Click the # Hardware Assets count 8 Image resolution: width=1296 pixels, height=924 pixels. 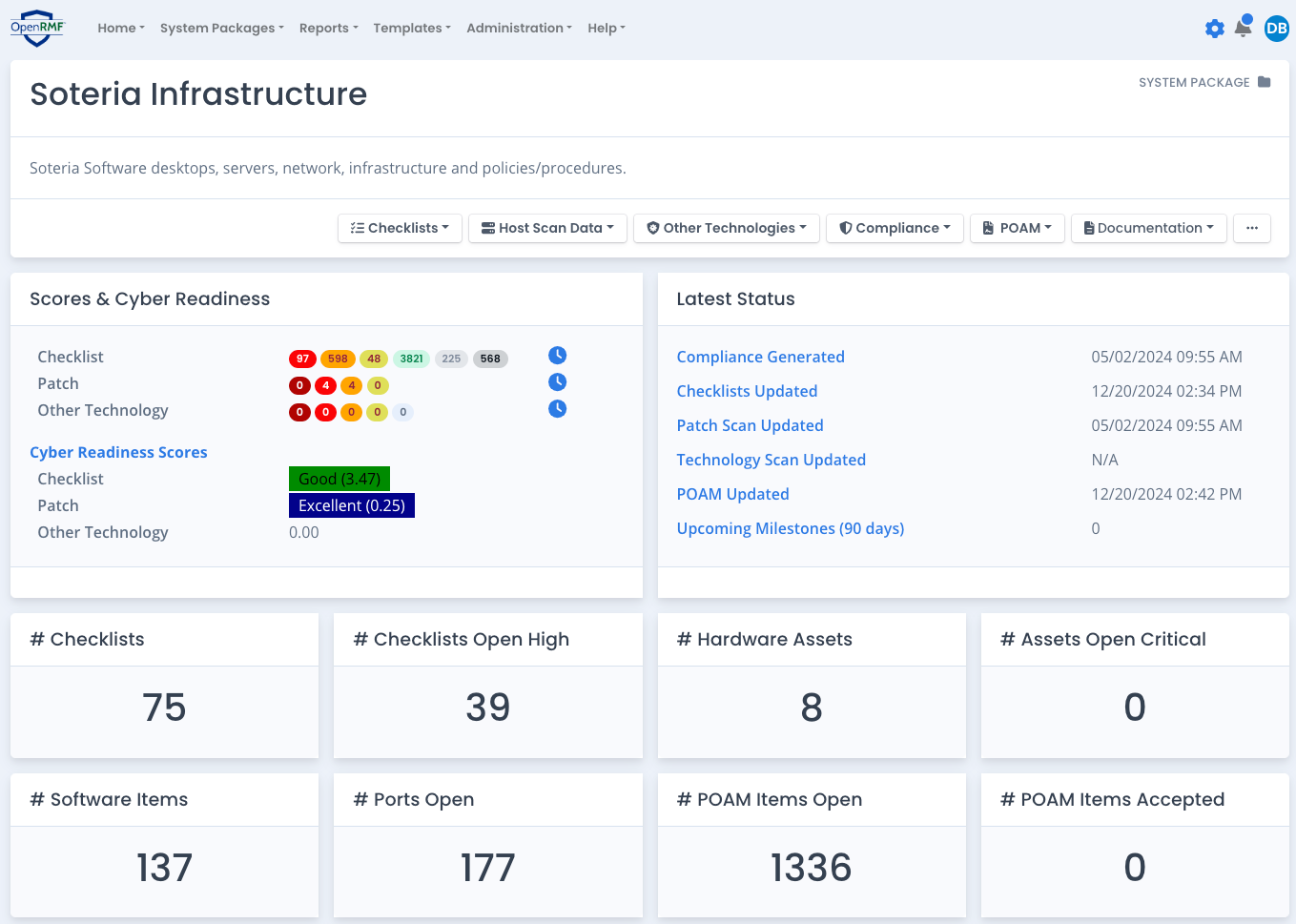click(x=812, y=708)
